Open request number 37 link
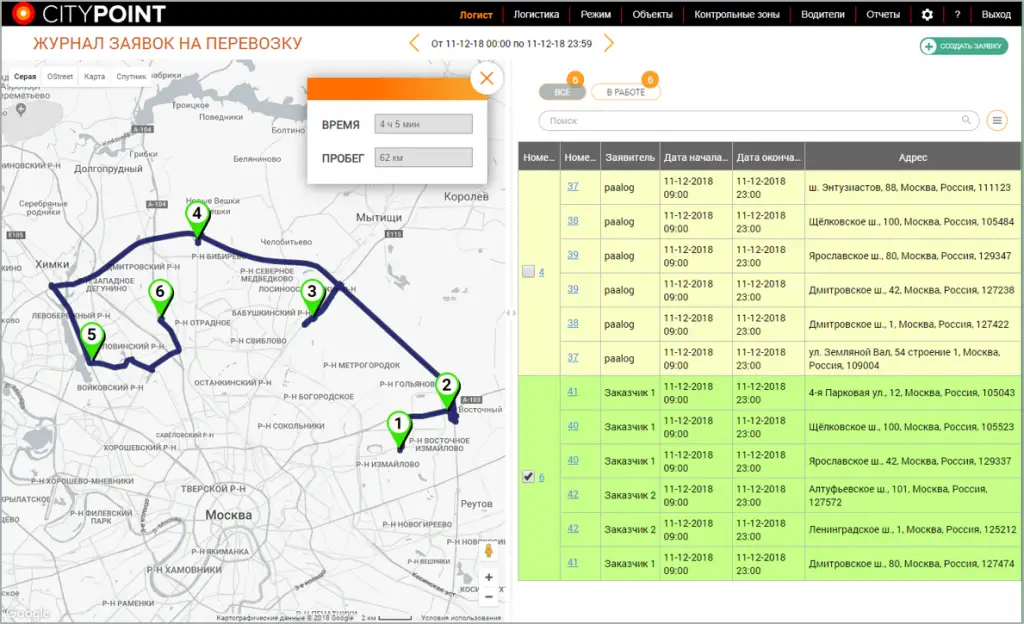Screen dimensions: 1024x624 [x=573, y=186]
